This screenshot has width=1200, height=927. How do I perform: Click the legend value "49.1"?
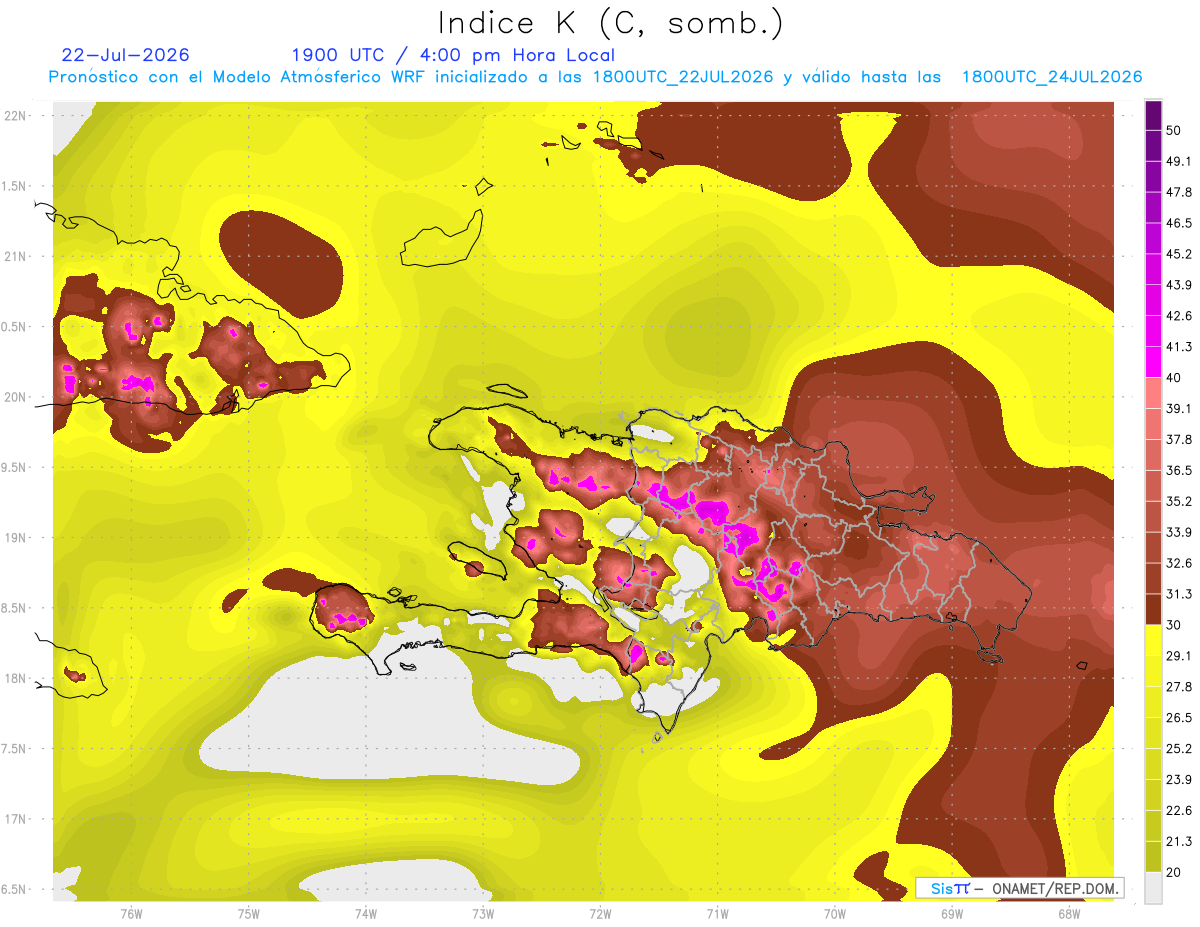click(x=1179, y=161)
